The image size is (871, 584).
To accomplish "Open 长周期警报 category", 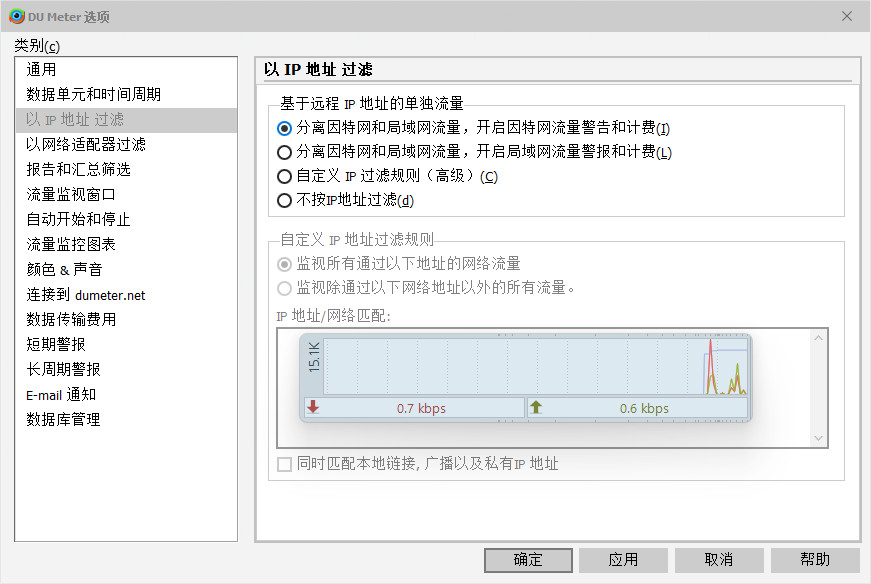I will point(126,370).
